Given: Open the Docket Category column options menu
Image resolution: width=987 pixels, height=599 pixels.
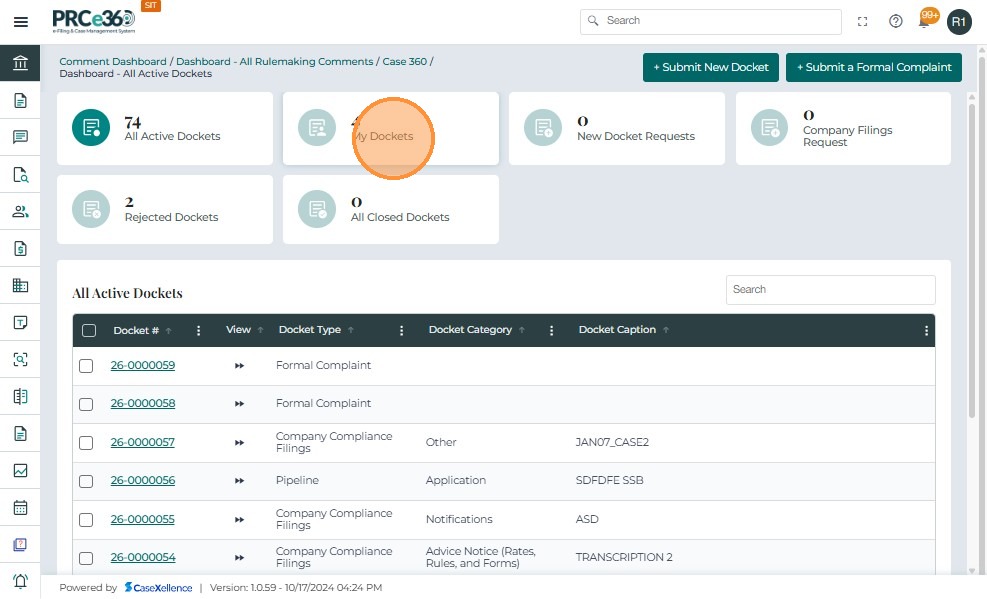Looking at the screenshot, I should (551, 331).
